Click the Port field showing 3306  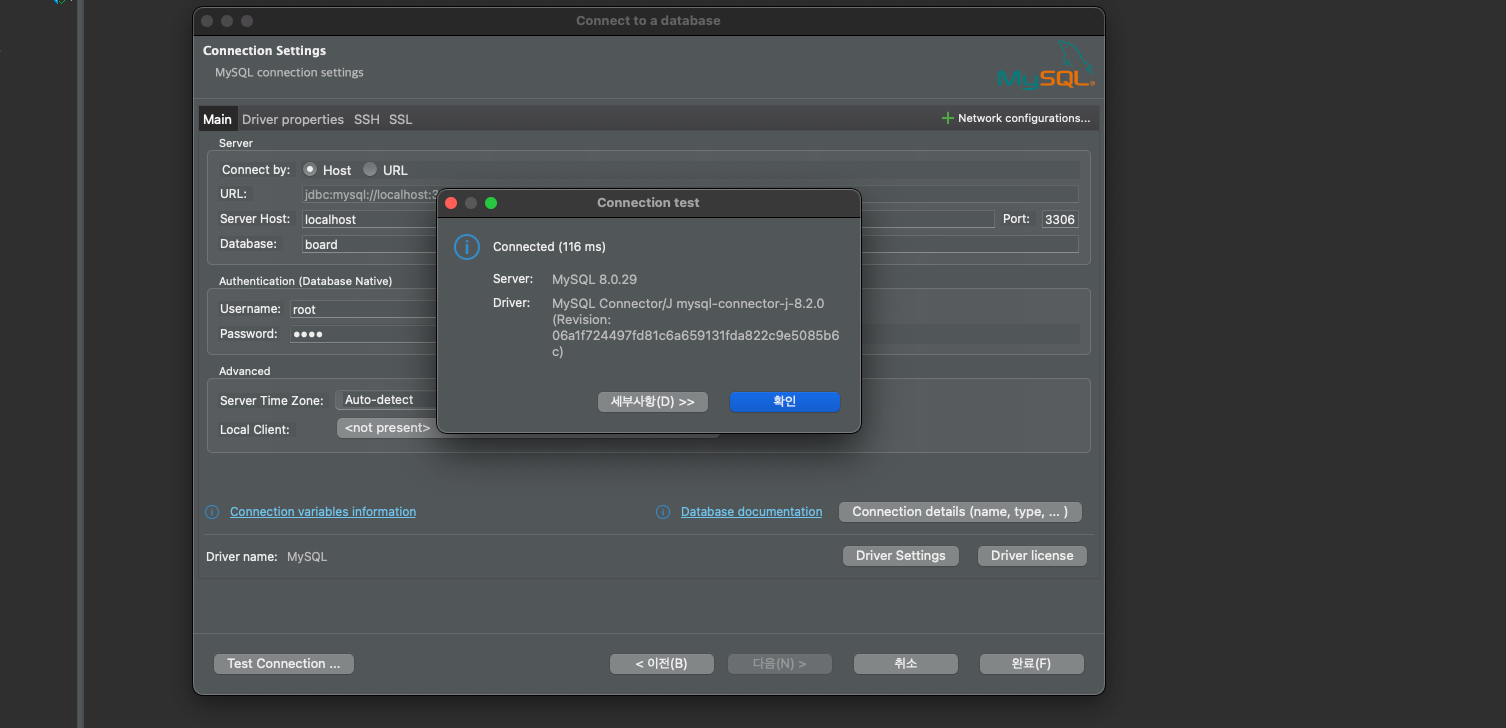[1060, 219]
